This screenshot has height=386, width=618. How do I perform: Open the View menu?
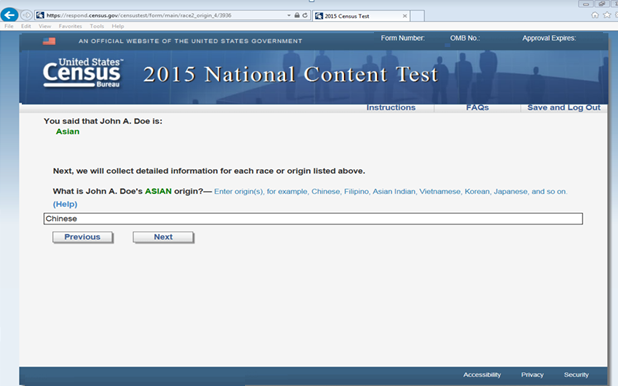click(x=45, y=26)
